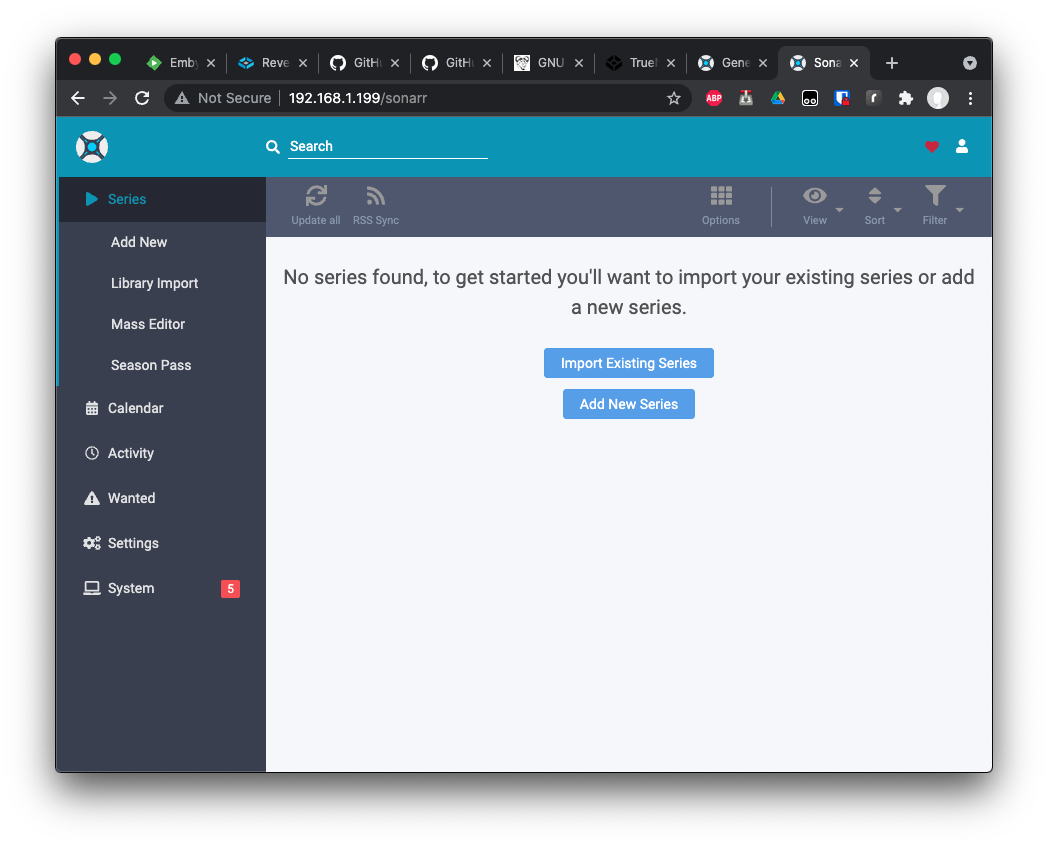This screenshot has height=846, width=1048.
Task: Click the Not Secure warning indicator
Action: (223, 98)
